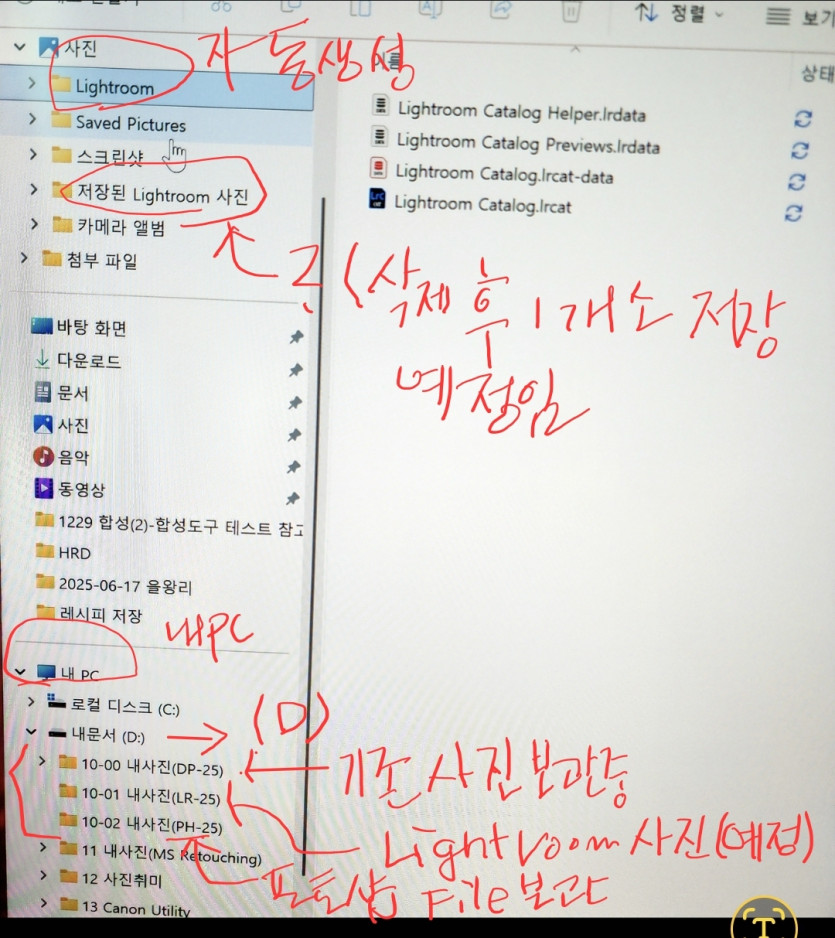Click the 동영상 videos icon

(44, 488)
